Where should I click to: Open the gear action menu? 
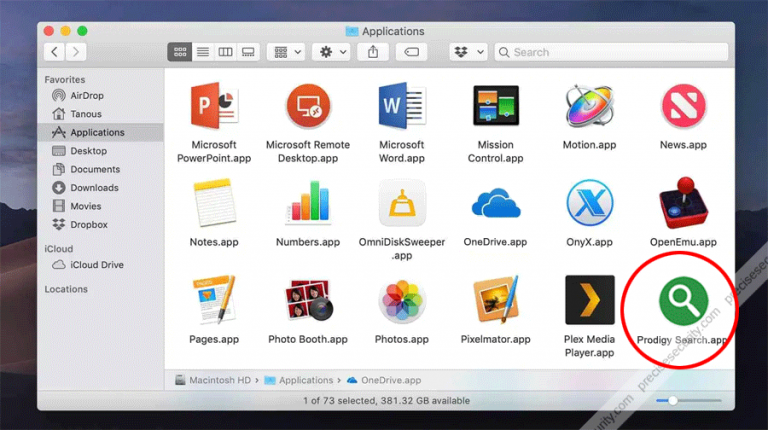pyautogui.click(x=332, y=52)
